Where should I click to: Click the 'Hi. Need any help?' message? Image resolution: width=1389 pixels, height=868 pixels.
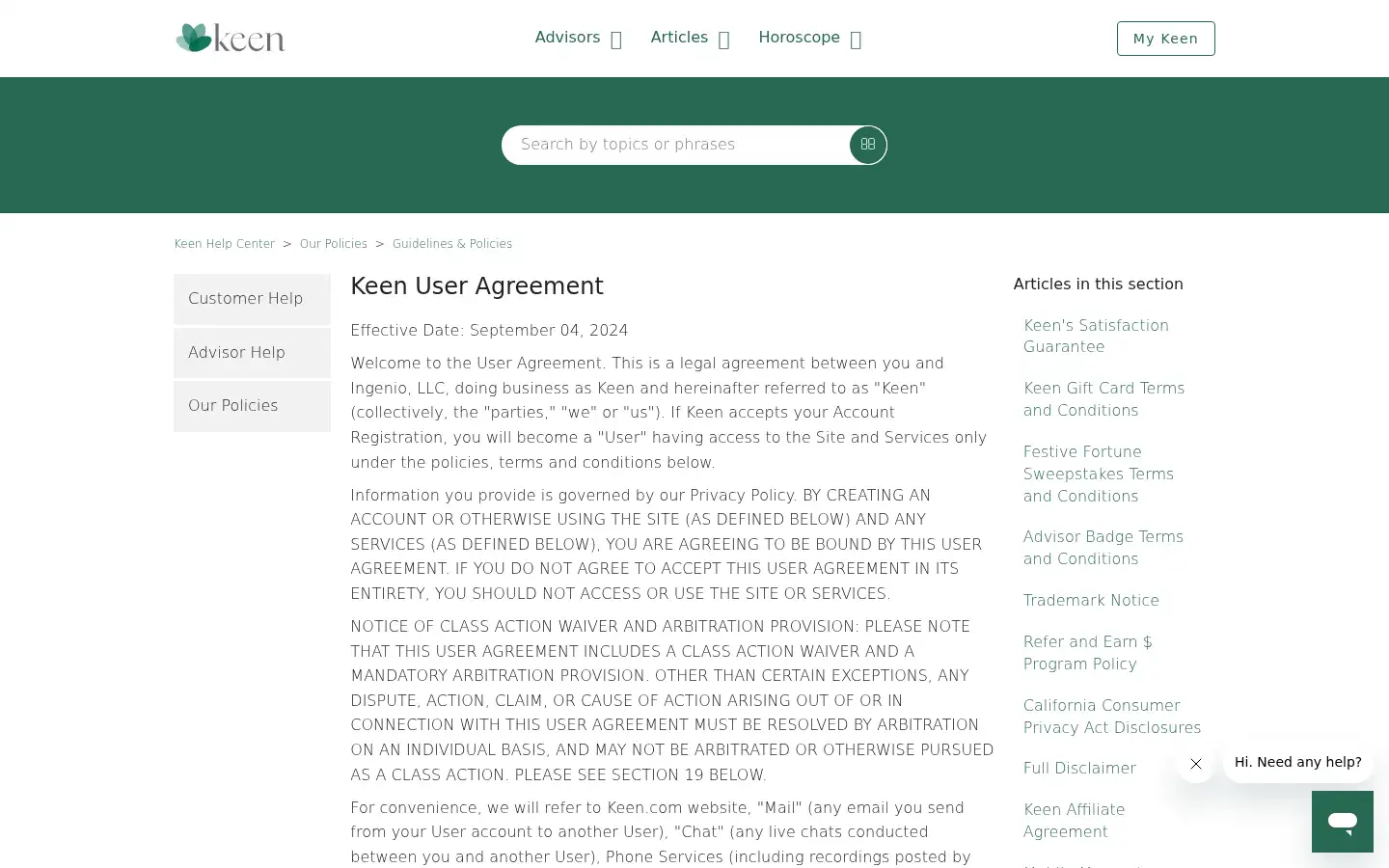click(x=1297, y=762)
